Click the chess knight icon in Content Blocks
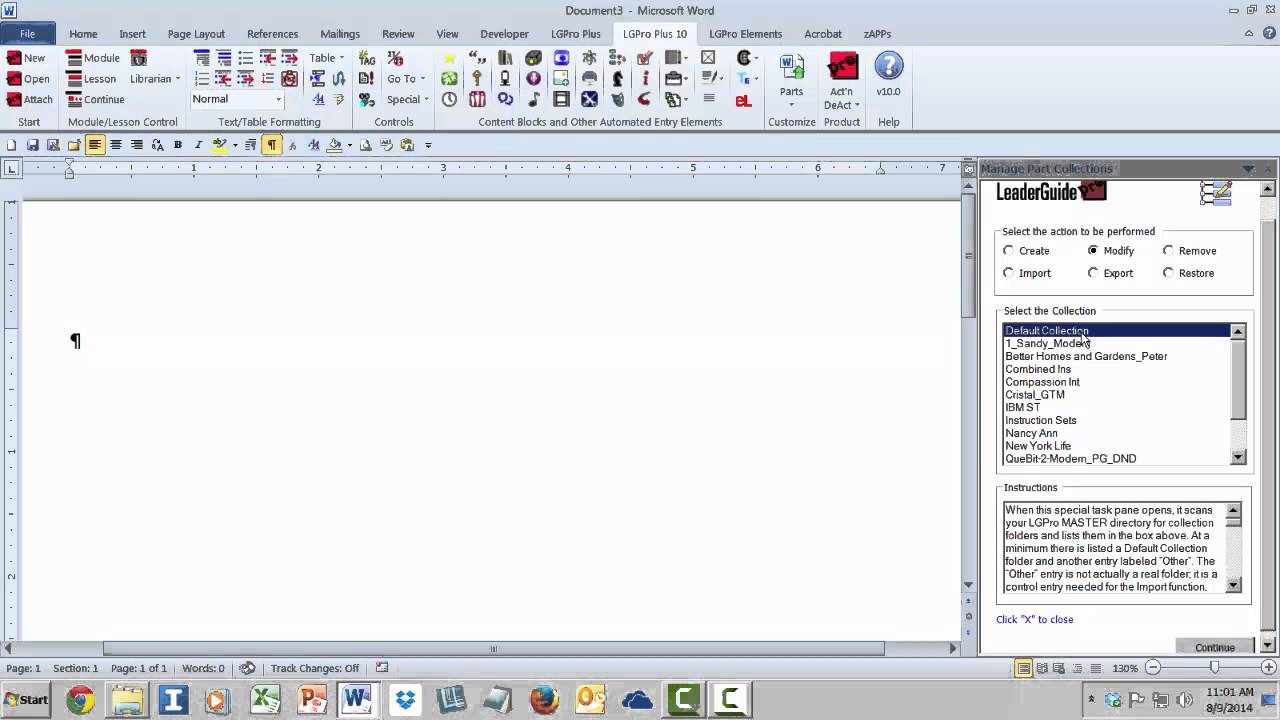1280x720 pixels. click(618, 79)
